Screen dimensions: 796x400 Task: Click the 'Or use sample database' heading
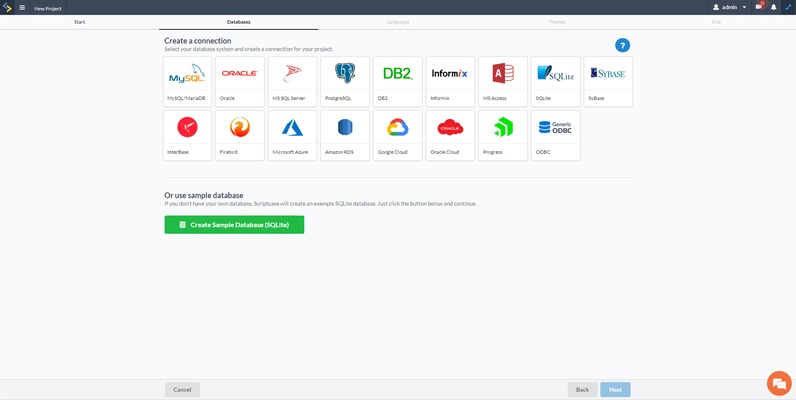pyautogui.click(x=204, y=195)
